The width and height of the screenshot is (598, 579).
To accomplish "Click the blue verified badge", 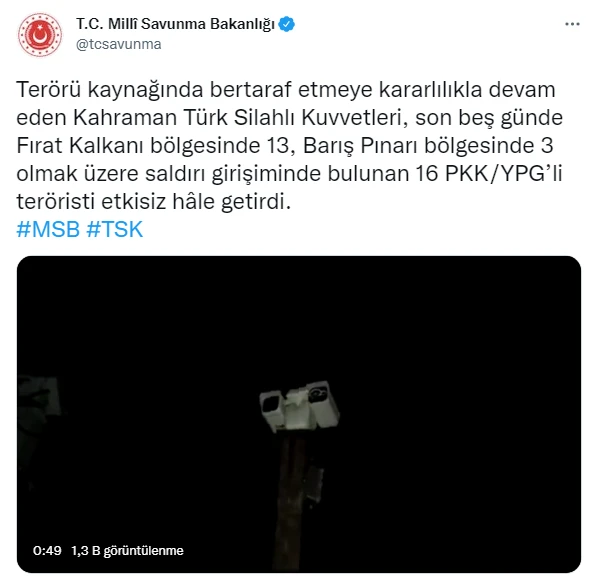I will [286, 24].
